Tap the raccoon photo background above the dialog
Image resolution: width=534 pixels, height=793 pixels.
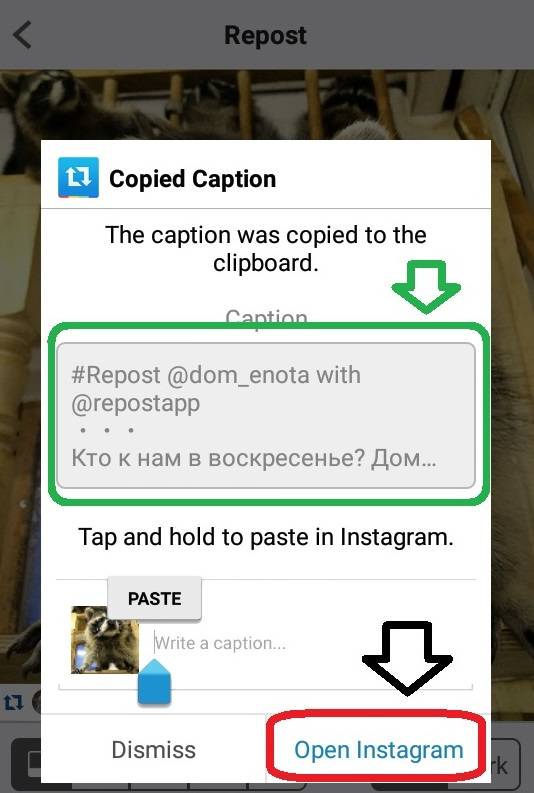coord(267,104)
